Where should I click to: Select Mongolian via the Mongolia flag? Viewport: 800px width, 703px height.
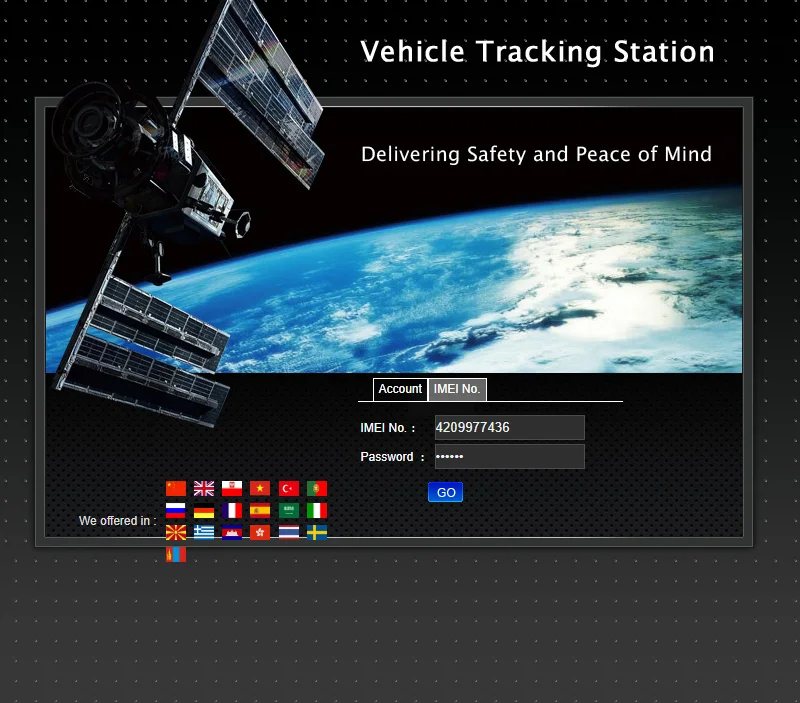[x=176, y=555]
